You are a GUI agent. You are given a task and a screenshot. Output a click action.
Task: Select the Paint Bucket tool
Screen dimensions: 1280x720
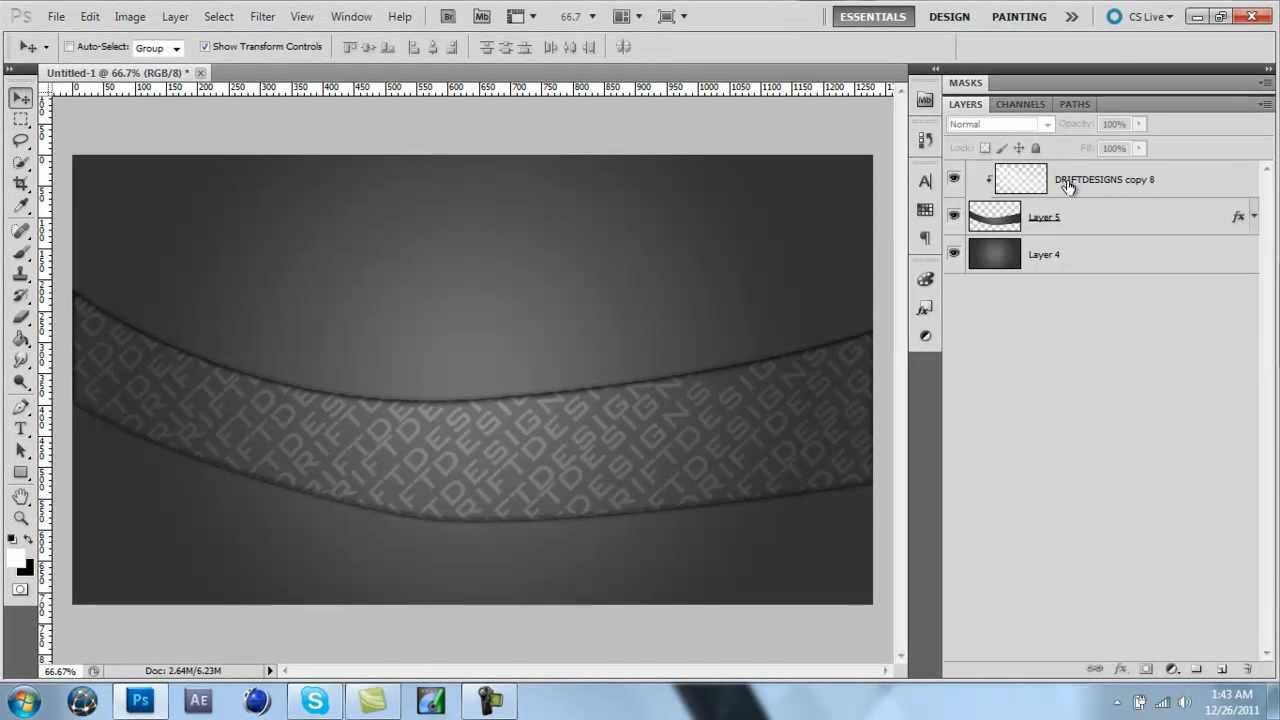click(x=20, y=338)
